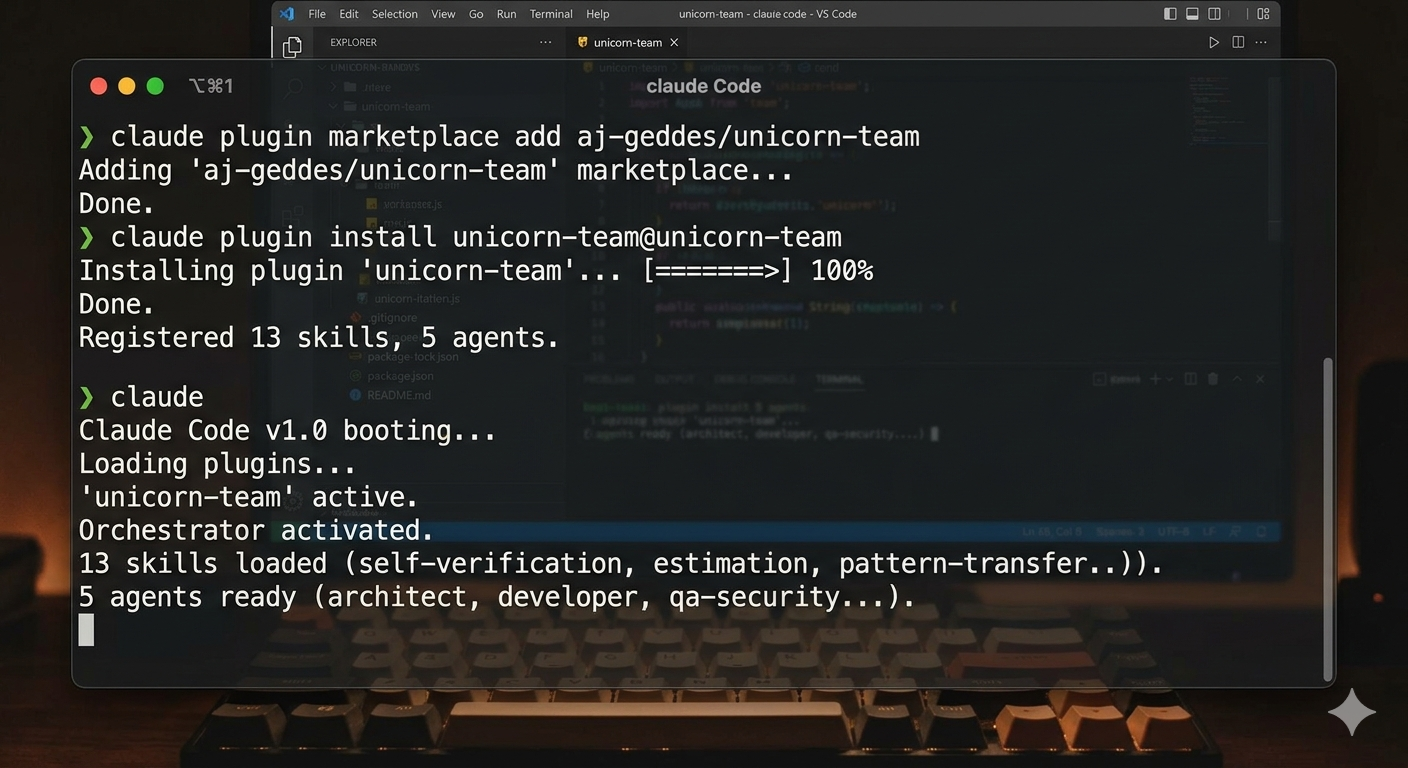Click the ⌥⌘1 shortcut label in terminal
Viewport: 1408px width, 768px height.
click(x=211, y=86)
